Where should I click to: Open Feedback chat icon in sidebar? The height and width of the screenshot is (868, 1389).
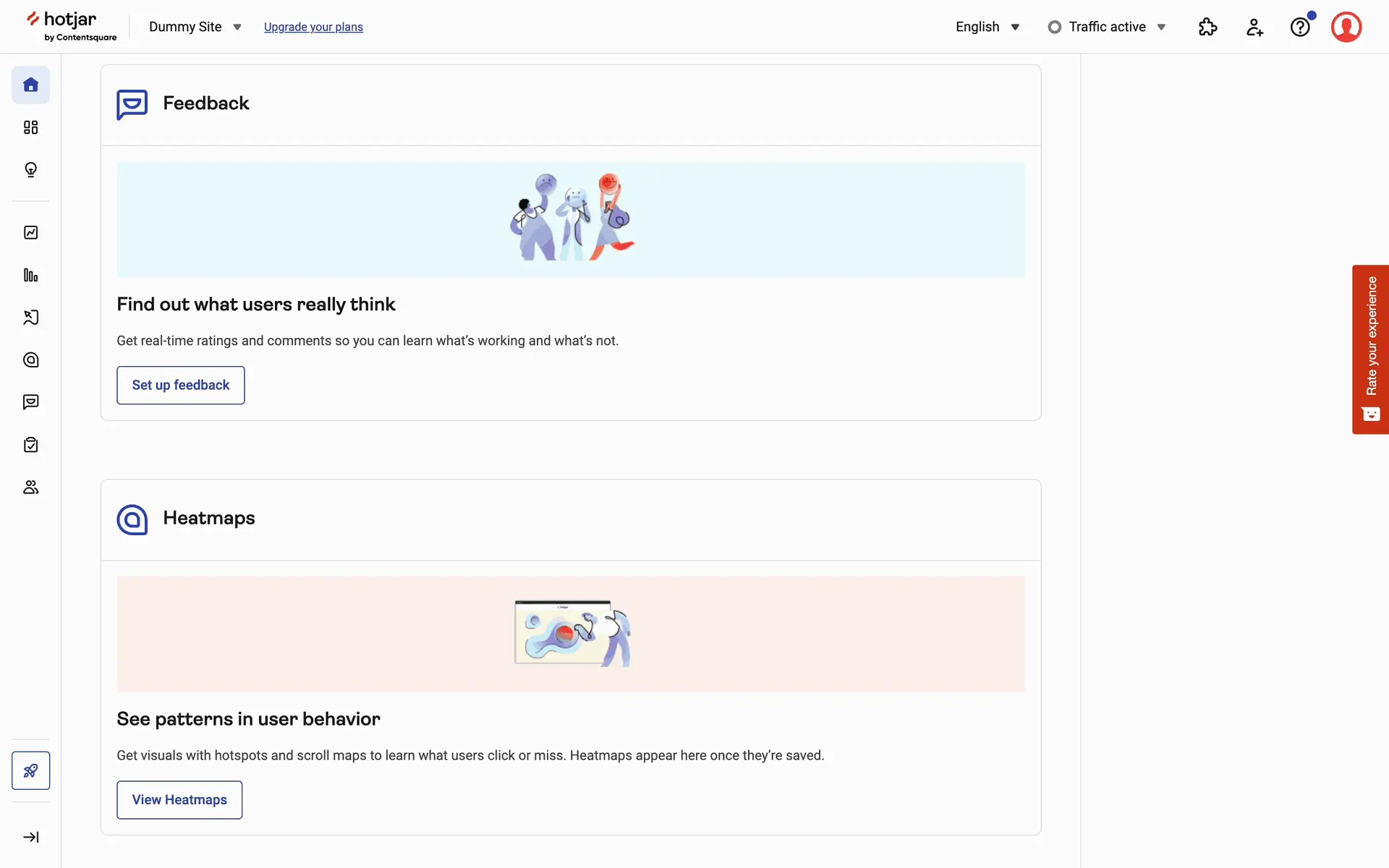click(x=30, y=402)
